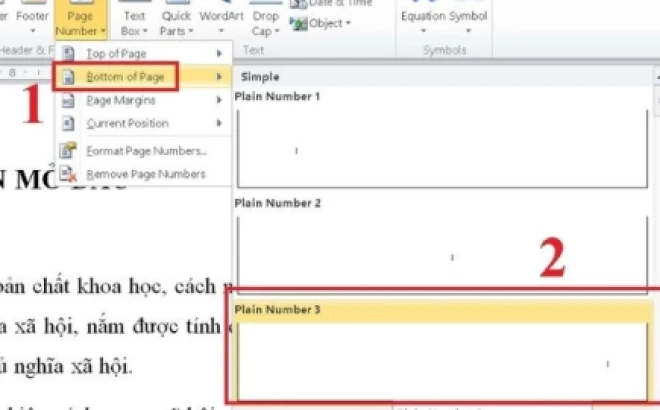The height and width of the screenshot is (410, 660).
Task: Open the WordArt gallery dropdown
Action: click(x=221, y=19)
